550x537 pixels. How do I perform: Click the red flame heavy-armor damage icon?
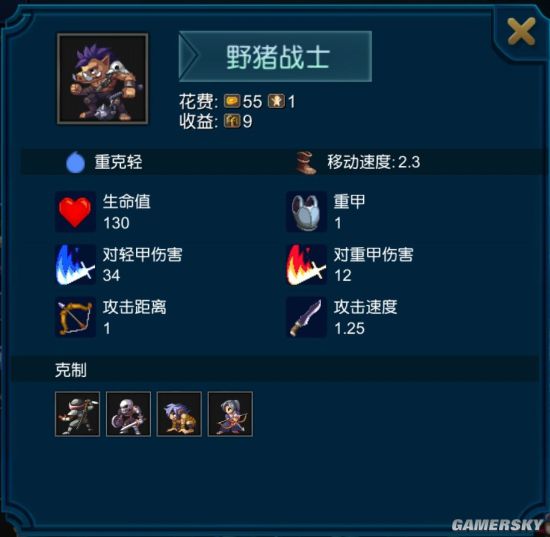click(x=306, y=264)
